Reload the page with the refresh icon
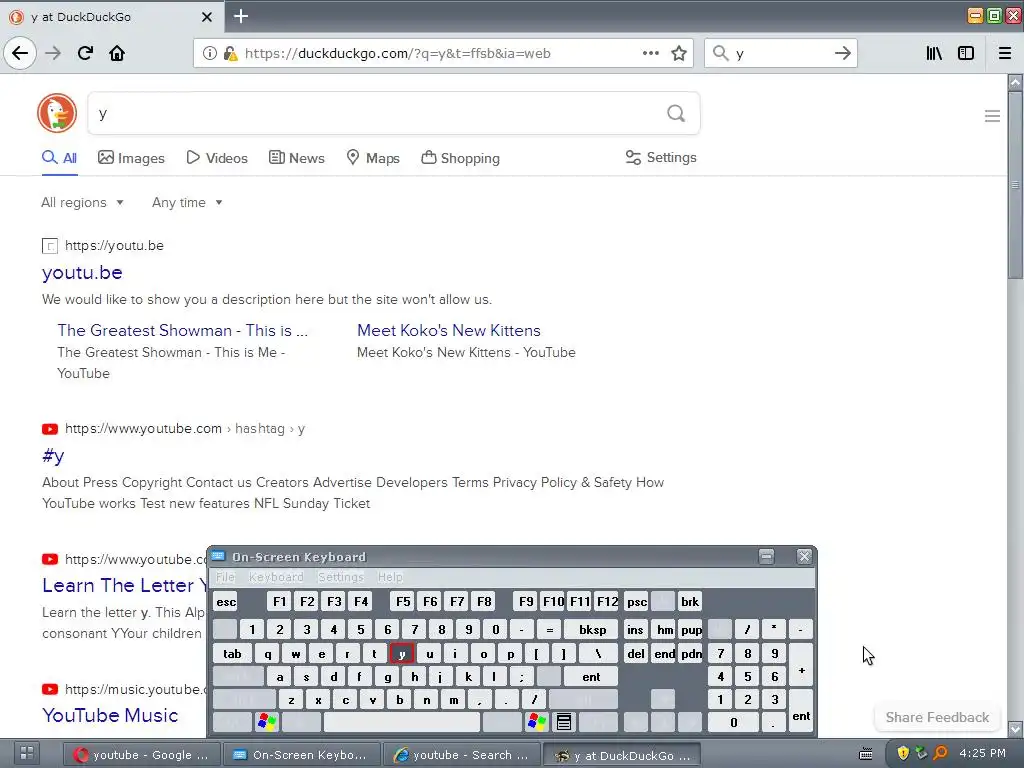 click(x=85, y=53)
